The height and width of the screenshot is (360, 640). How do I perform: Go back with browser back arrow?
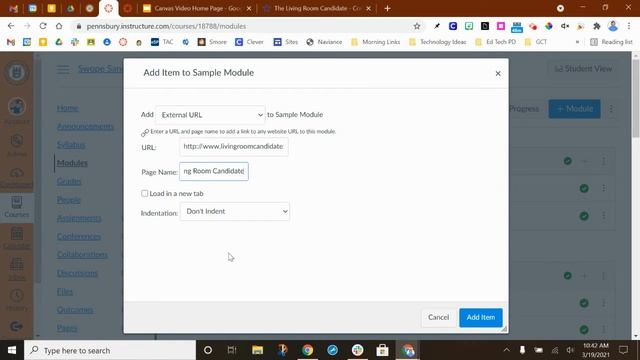(x=11, y=26)
